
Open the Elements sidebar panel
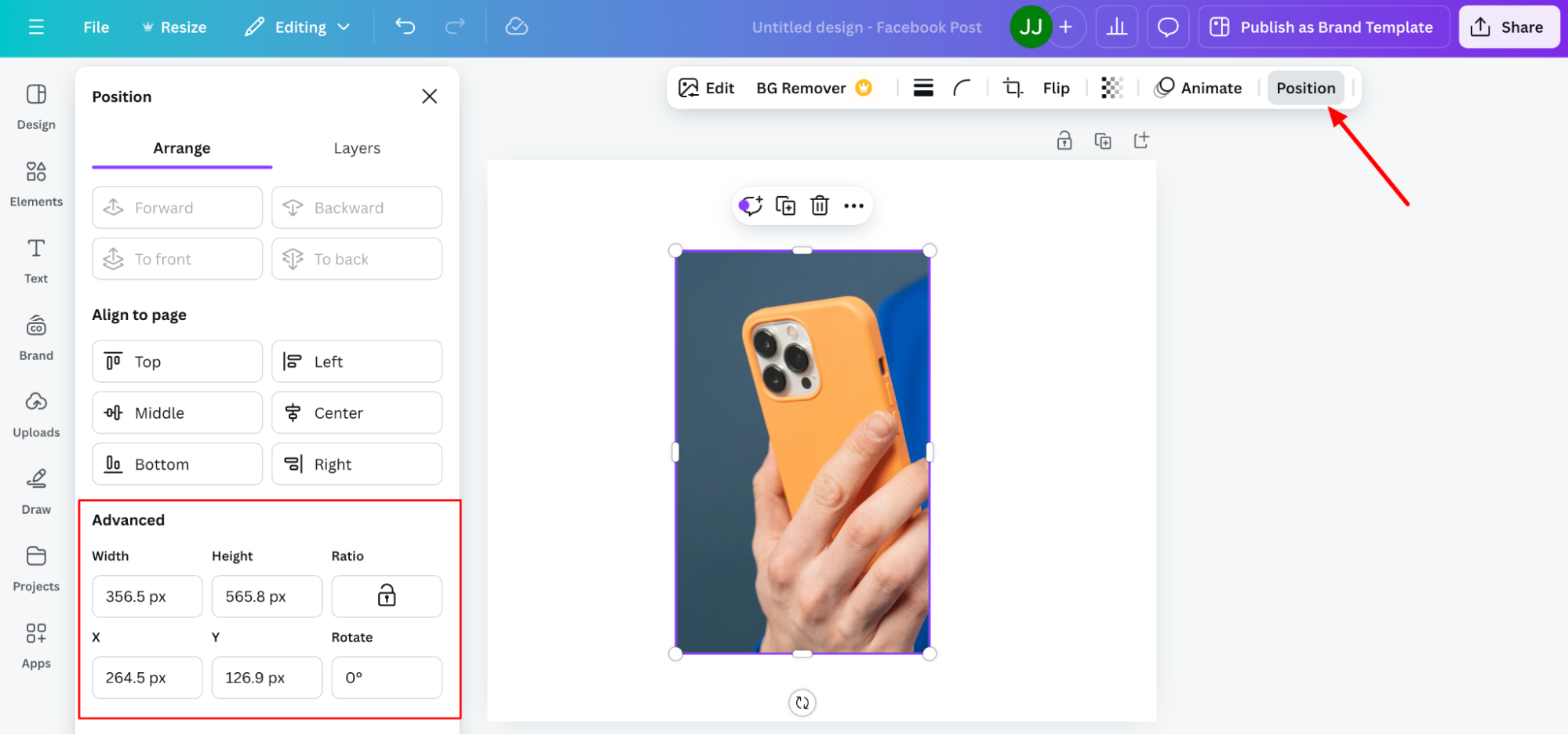point(36,184)
